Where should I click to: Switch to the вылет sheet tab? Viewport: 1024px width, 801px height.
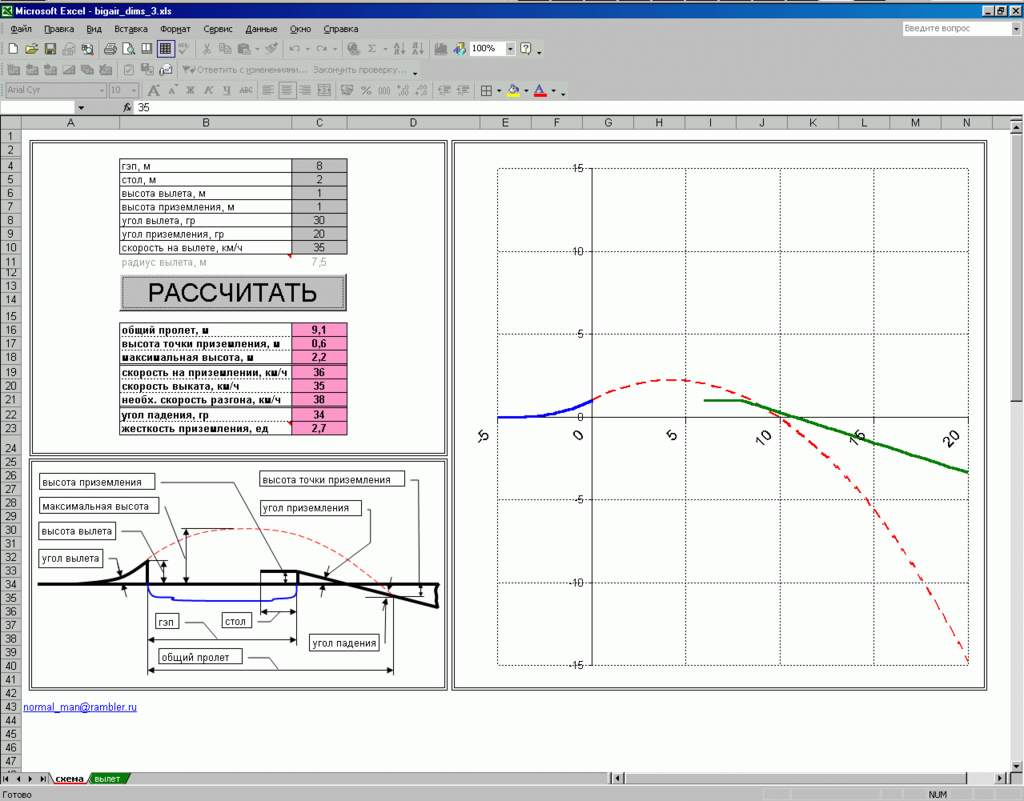pos(107,778)
